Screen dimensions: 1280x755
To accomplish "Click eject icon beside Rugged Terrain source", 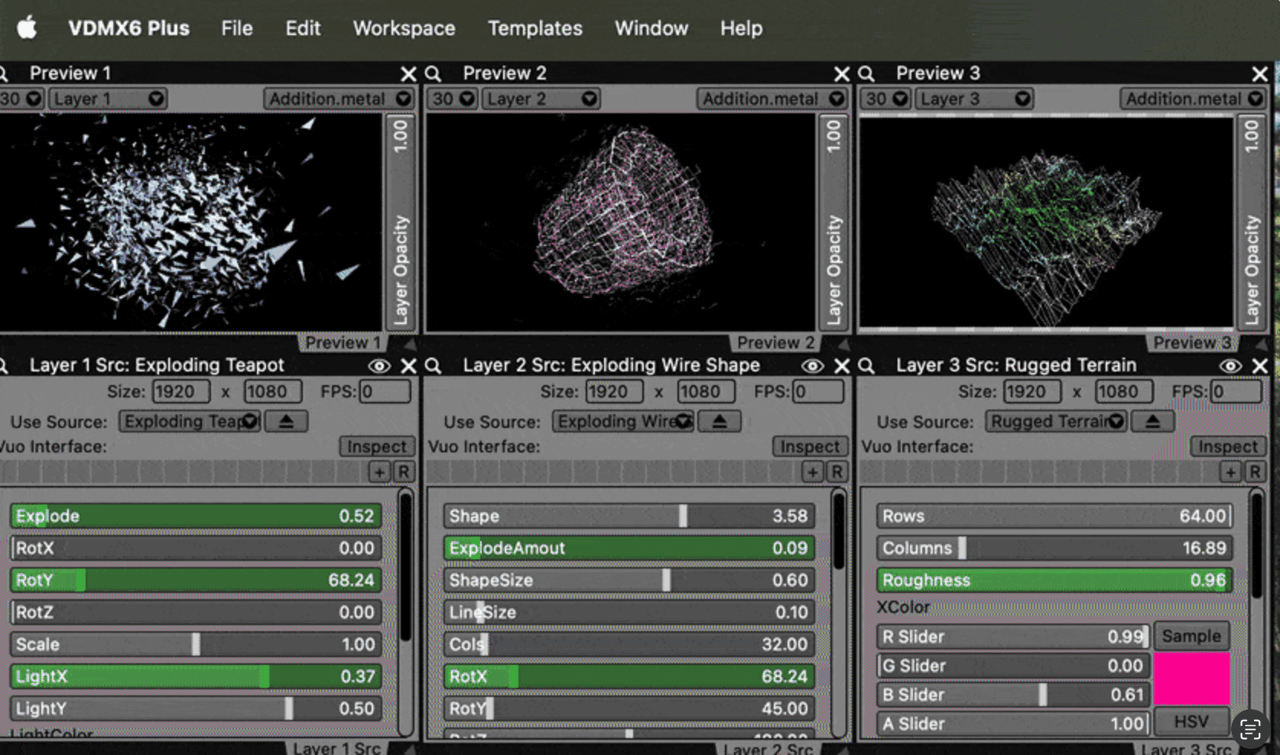I will [1153, 421].
